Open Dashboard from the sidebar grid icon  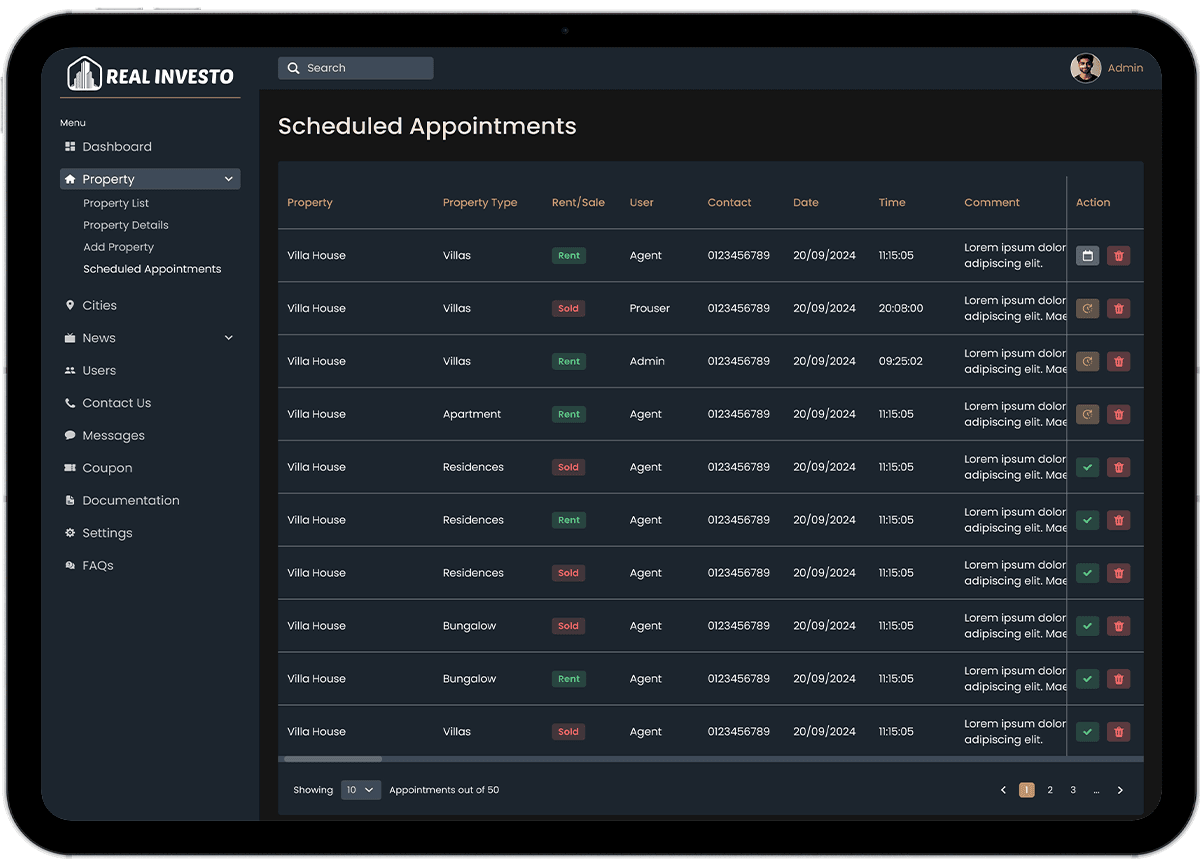70,147
